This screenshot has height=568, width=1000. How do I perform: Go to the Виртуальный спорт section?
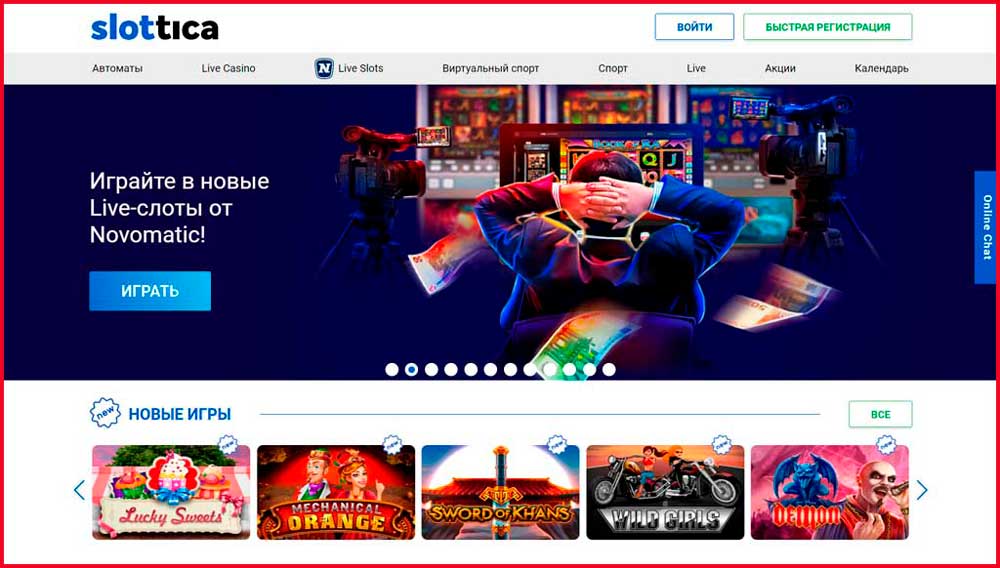tap(490, 68)
